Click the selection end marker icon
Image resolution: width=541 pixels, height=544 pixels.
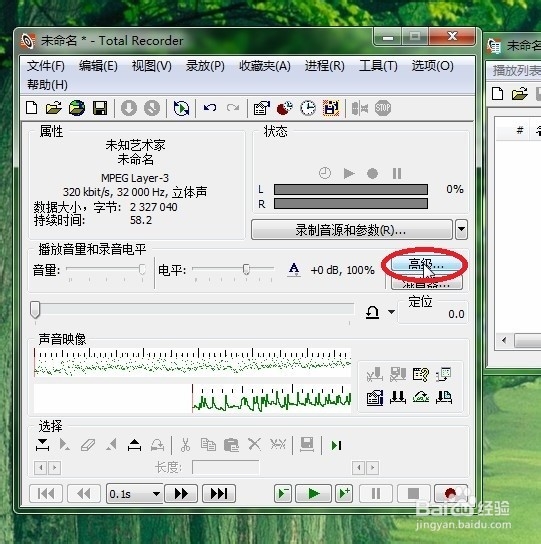(134, 445)
